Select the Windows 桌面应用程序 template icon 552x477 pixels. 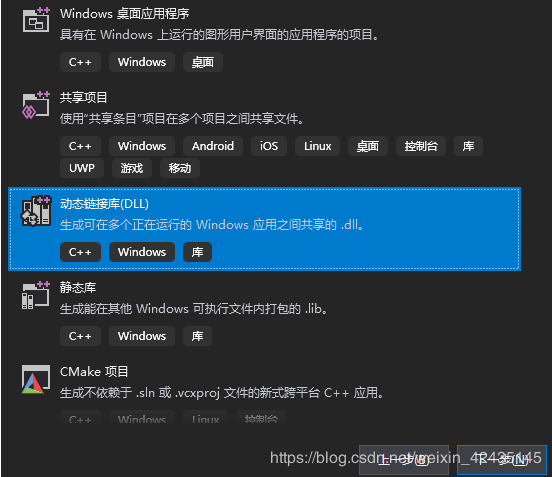36,20
